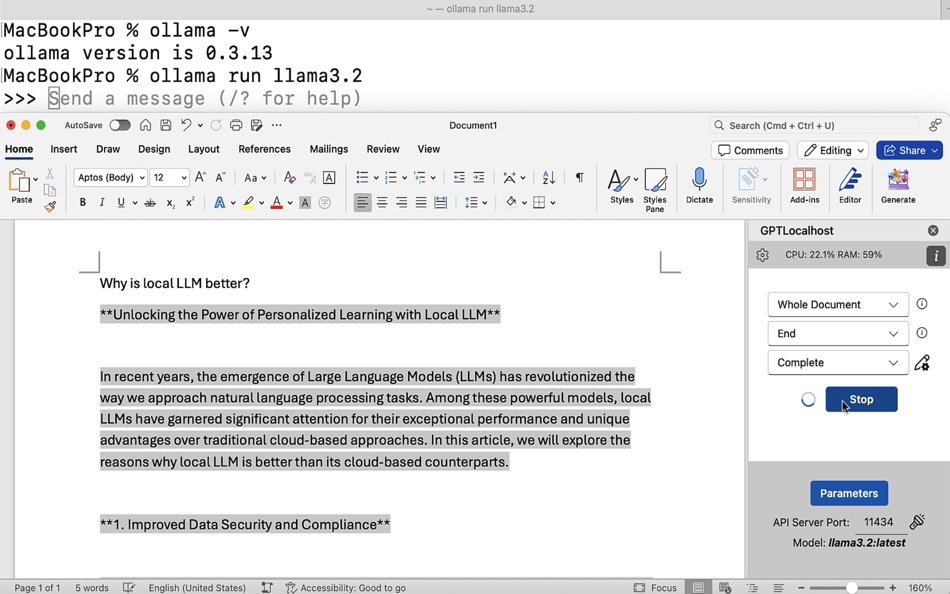Click the Search (Cmd + Ctrl + U) field
Image resolution: width=950 pixels, height=594 pixels.
click(814, 125)
